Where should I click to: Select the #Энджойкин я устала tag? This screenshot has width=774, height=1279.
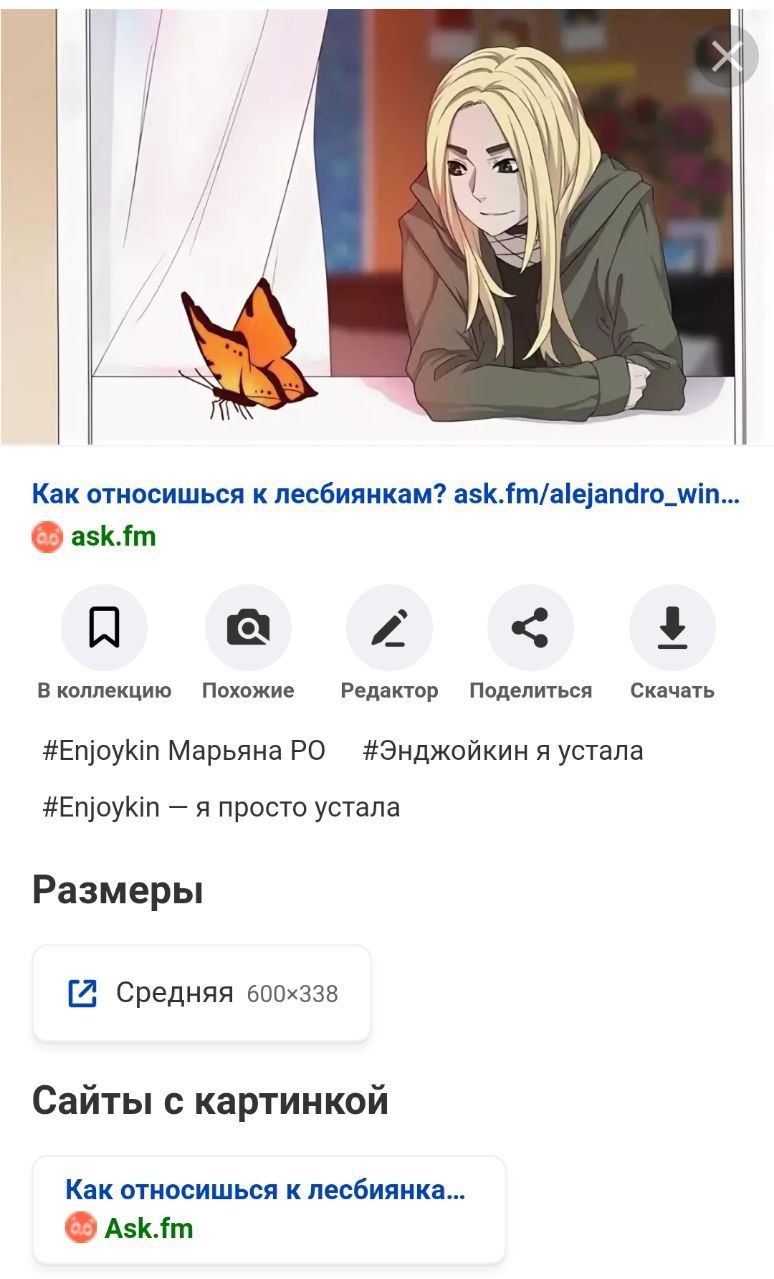[x=503, y=751]
